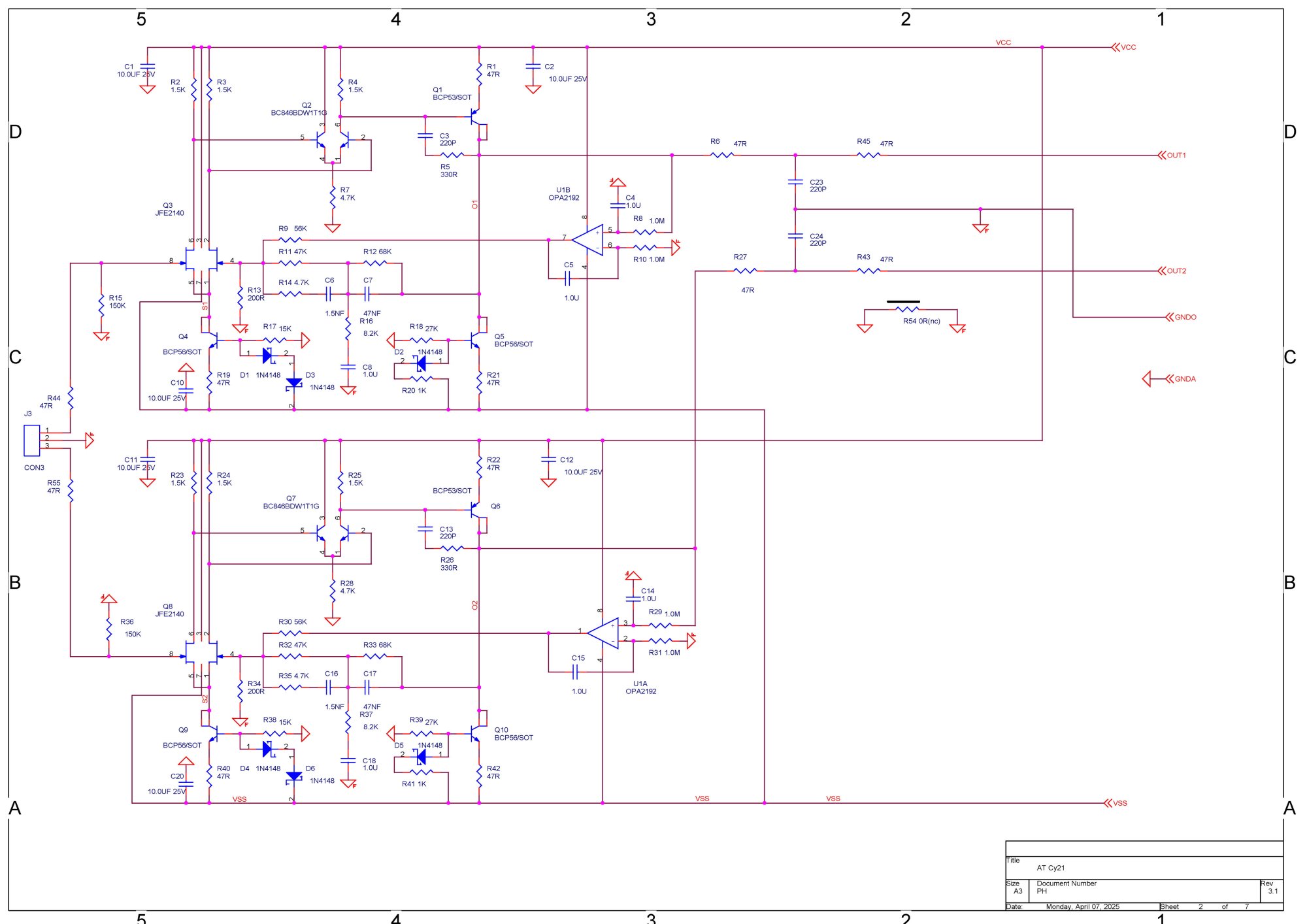Viewport: 1307px width, 924px height.
Task: Click the R6 47R resistor symbol
Action: (722, 156)
